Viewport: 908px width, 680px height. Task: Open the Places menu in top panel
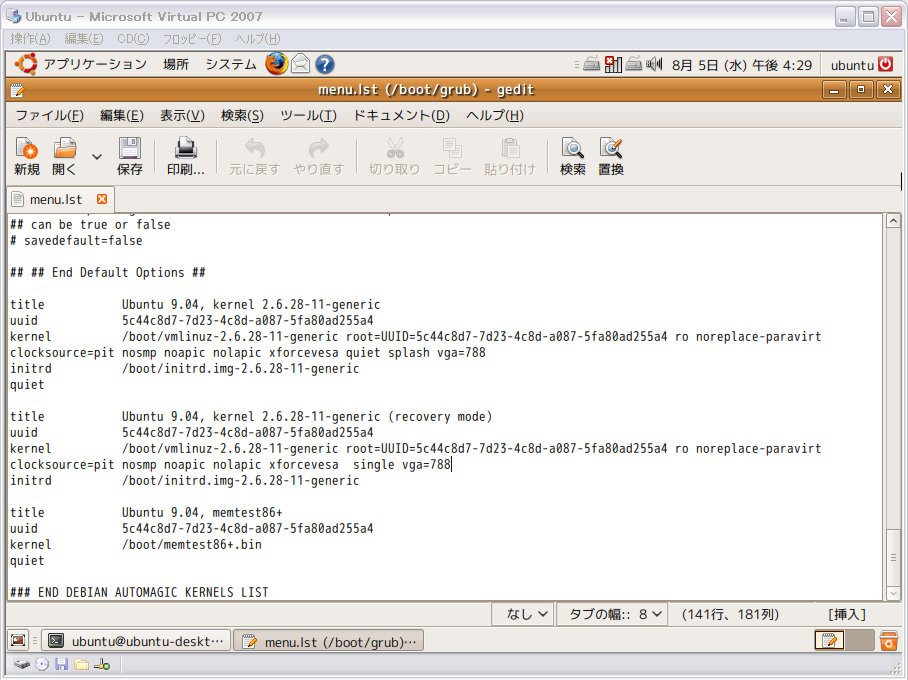[175, 64]
